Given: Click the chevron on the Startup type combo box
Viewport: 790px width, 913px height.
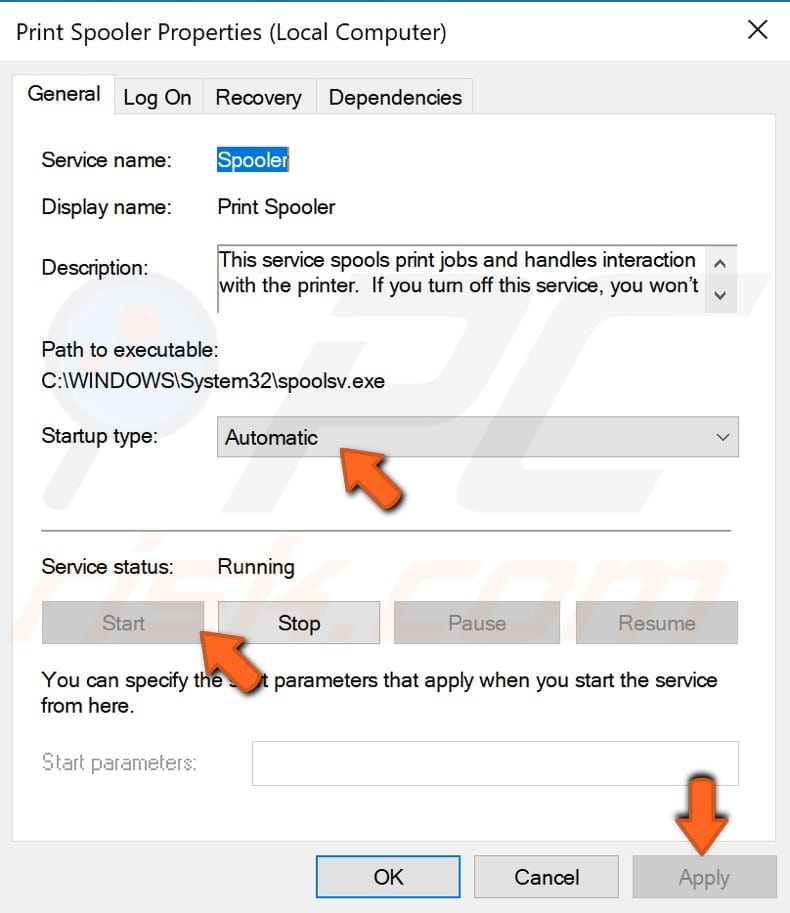Looking at the screenshot, I should pos(723,437).
